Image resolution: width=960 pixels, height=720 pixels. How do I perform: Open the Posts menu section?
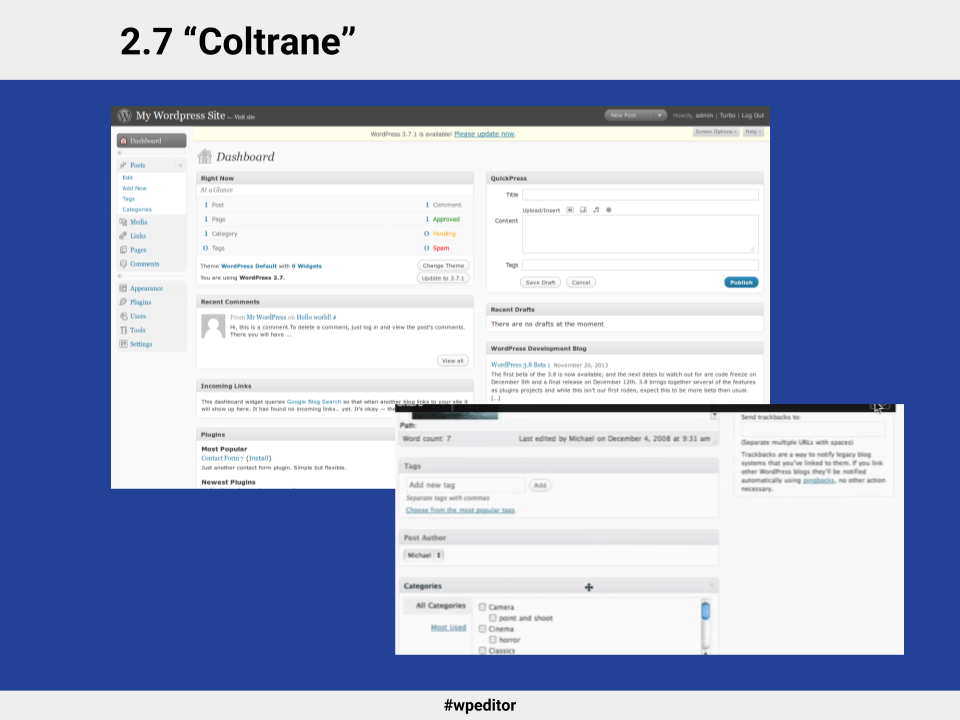[x=138, y=165]
